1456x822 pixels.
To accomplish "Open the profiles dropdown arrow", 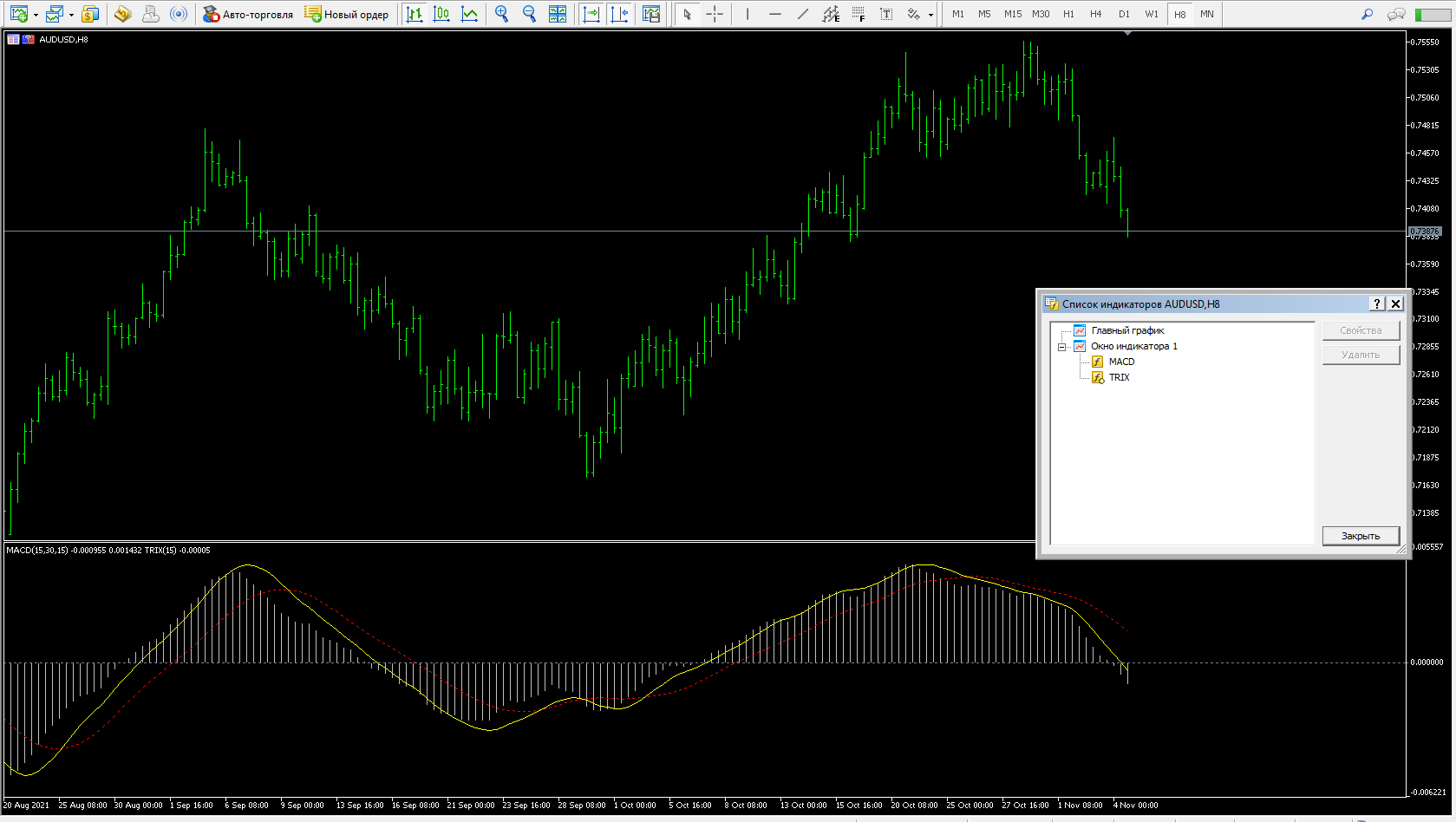I will [71, 15].
